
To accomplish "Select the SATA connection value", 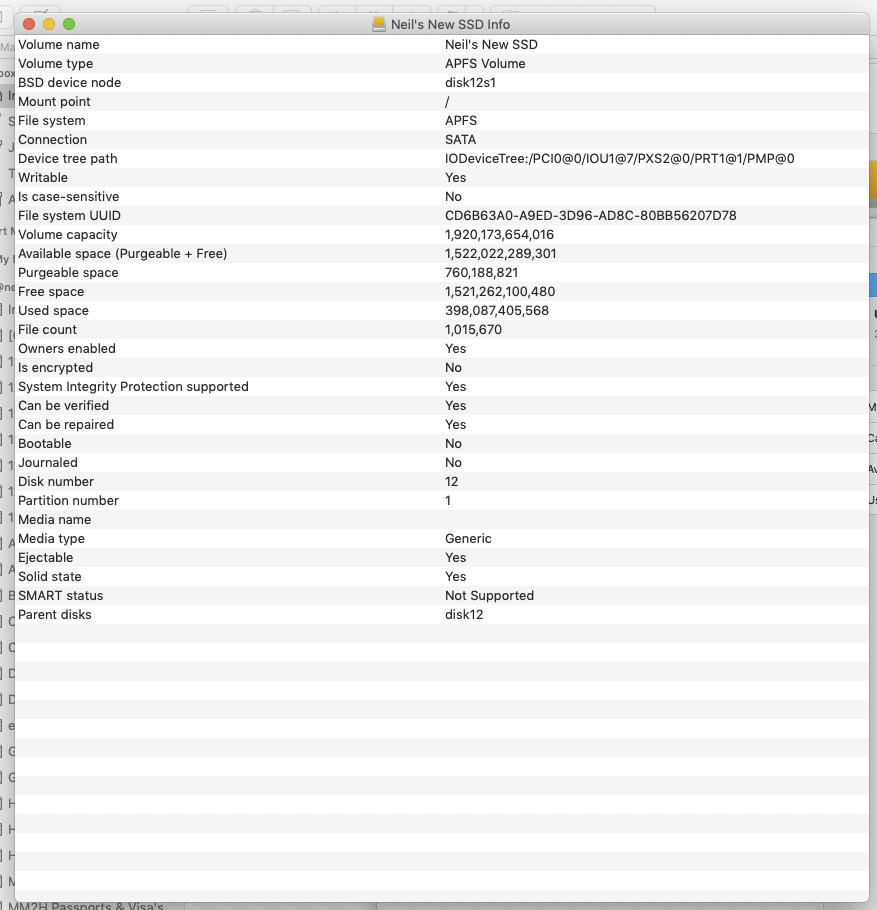I will [460, 140].
